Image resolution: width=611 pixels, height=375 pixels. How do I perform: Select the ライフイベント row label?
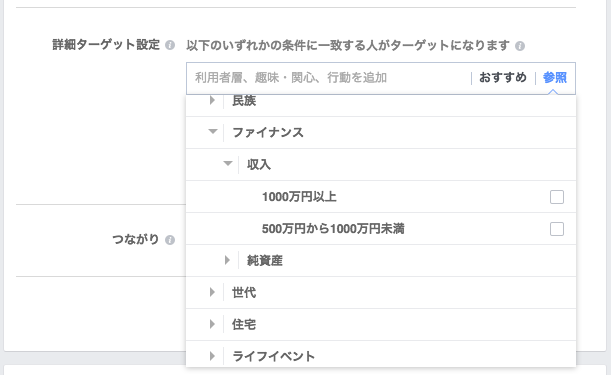274,356
